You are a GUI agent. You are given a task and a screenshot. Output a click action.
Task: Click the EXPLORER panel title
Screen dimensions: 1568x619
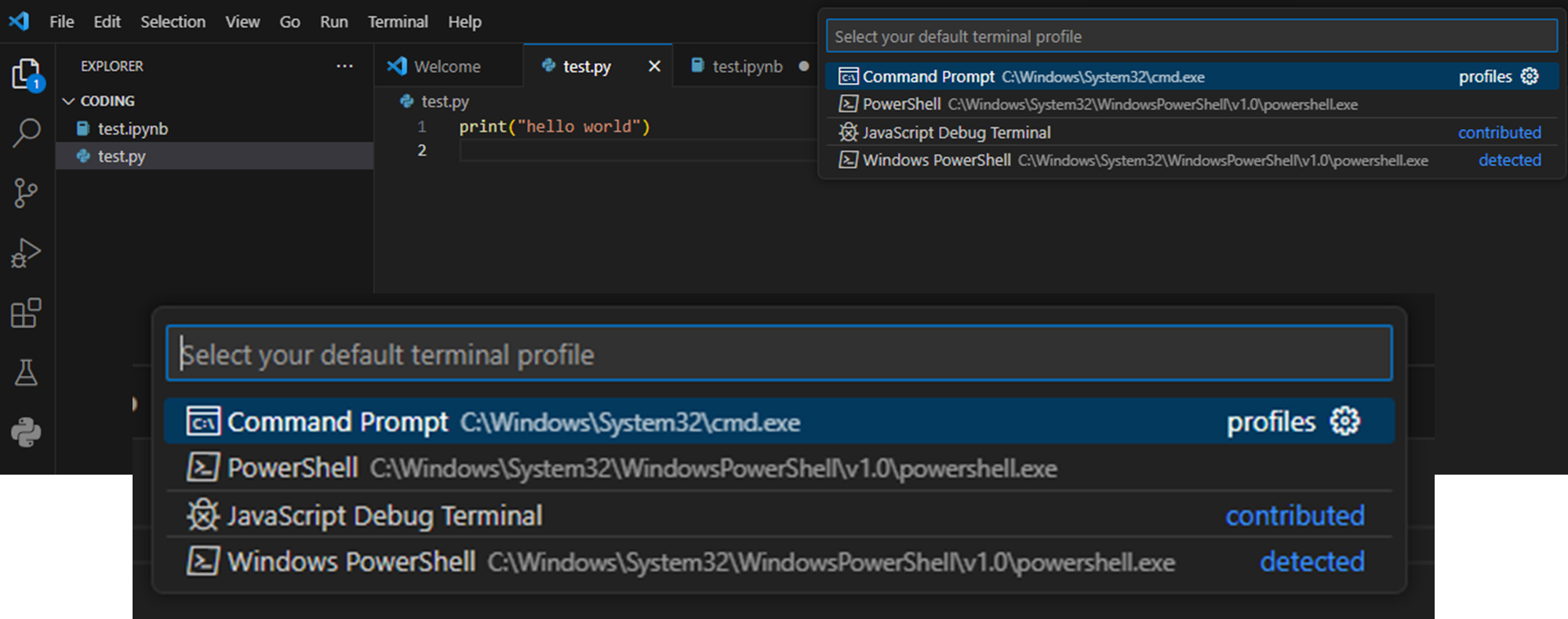pyautogui.click(x=112, y=66)
